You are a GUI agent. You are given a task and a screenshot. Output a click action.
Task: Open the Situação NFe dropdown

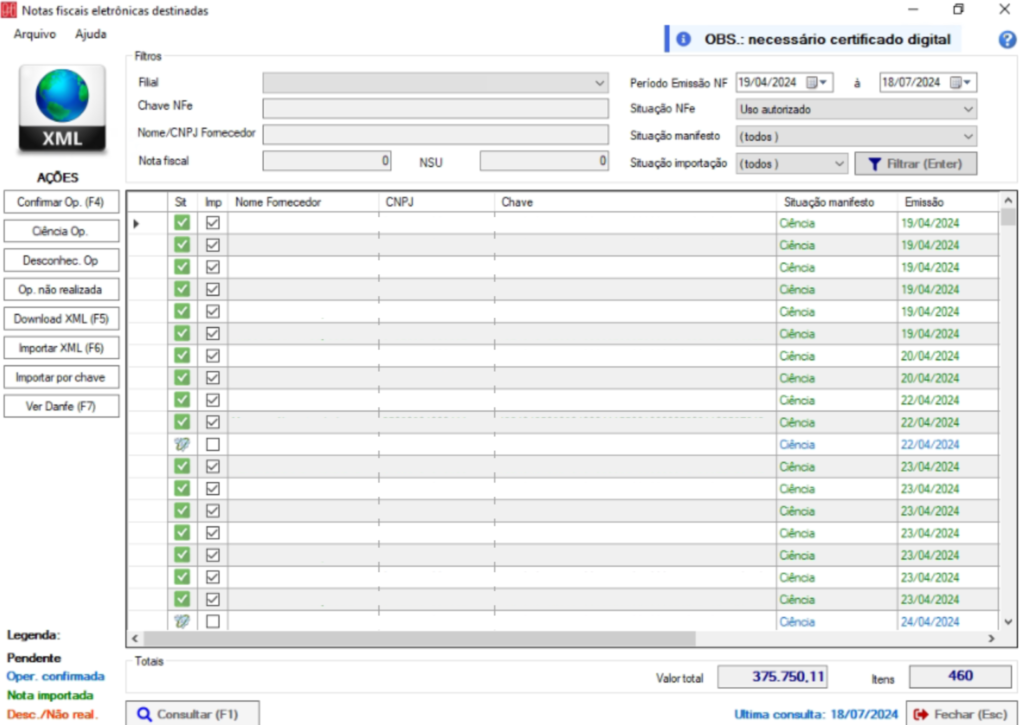point(967,109)
